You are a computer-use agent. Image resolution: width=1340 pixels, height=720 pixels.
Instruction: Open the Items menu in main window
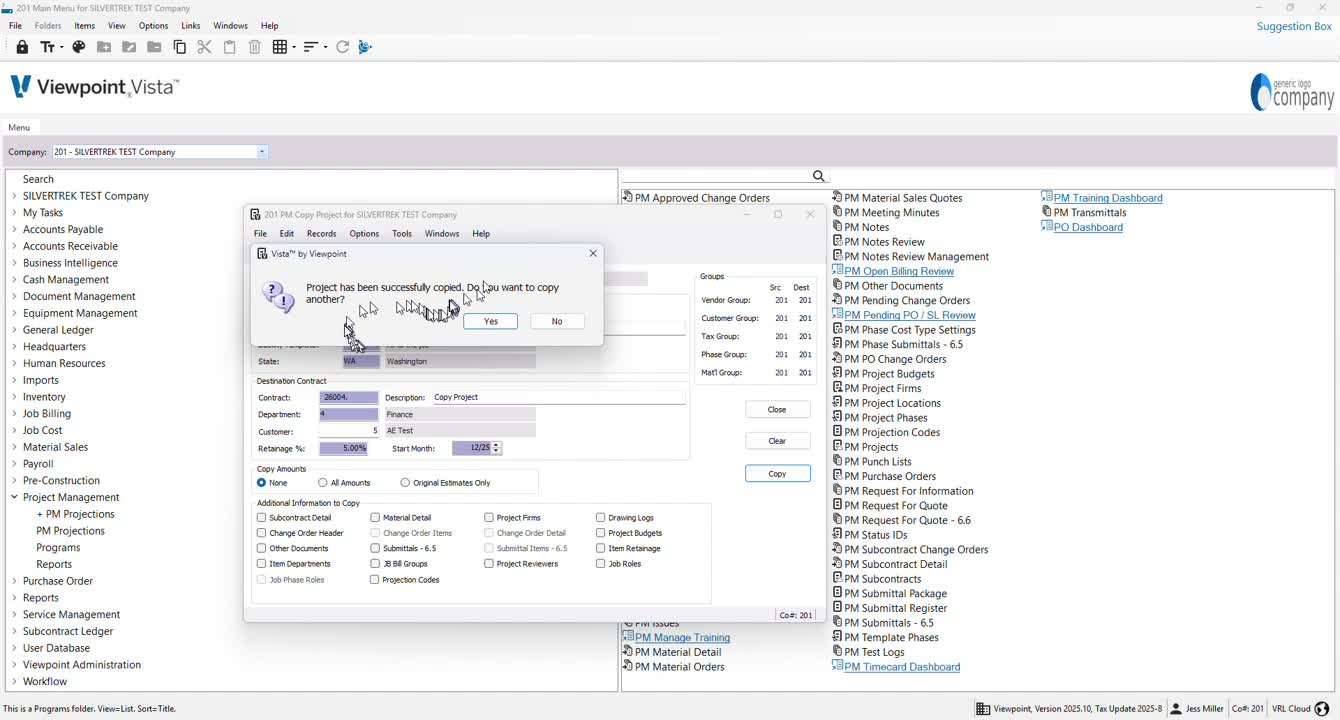85,26
